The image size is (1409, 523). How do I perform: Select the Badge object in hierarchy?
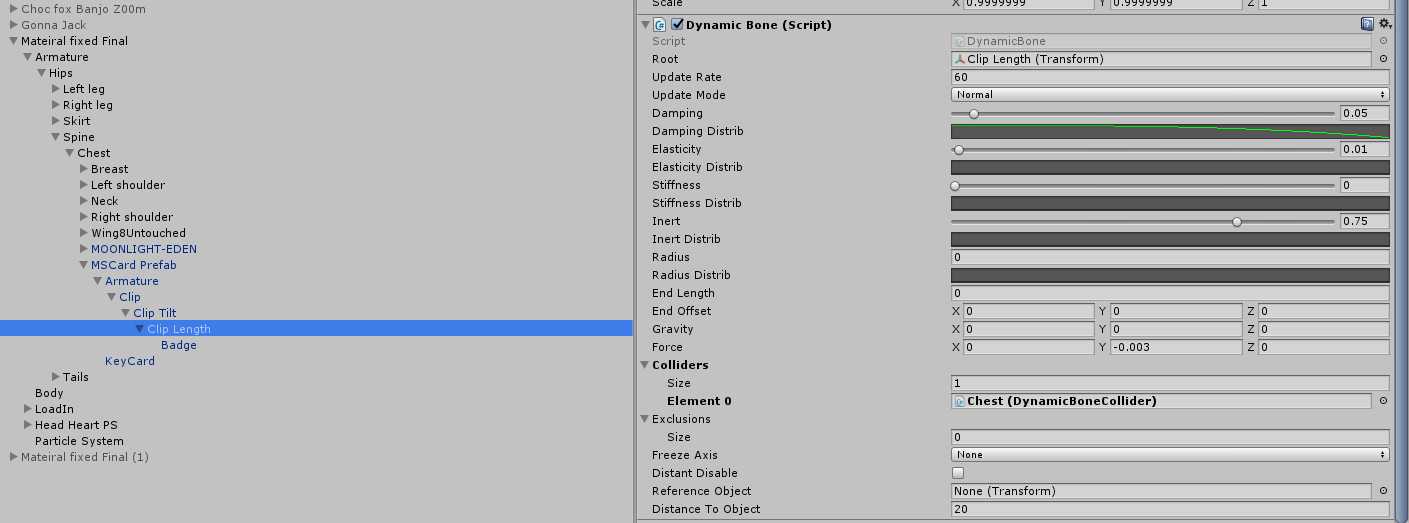(x=179, y=345)
